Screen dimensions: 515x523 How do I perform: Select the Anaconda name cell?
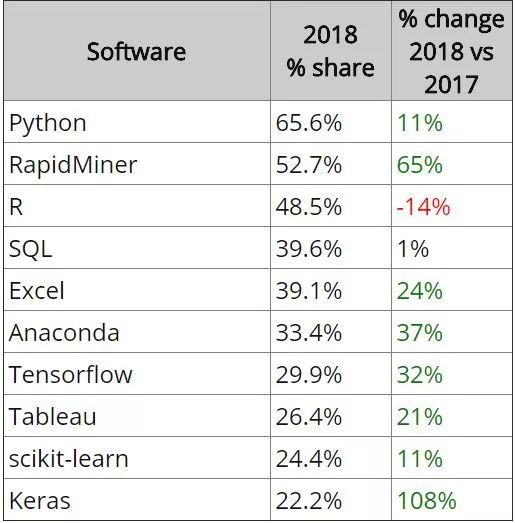pyautogui.click(x=137, y=332)
